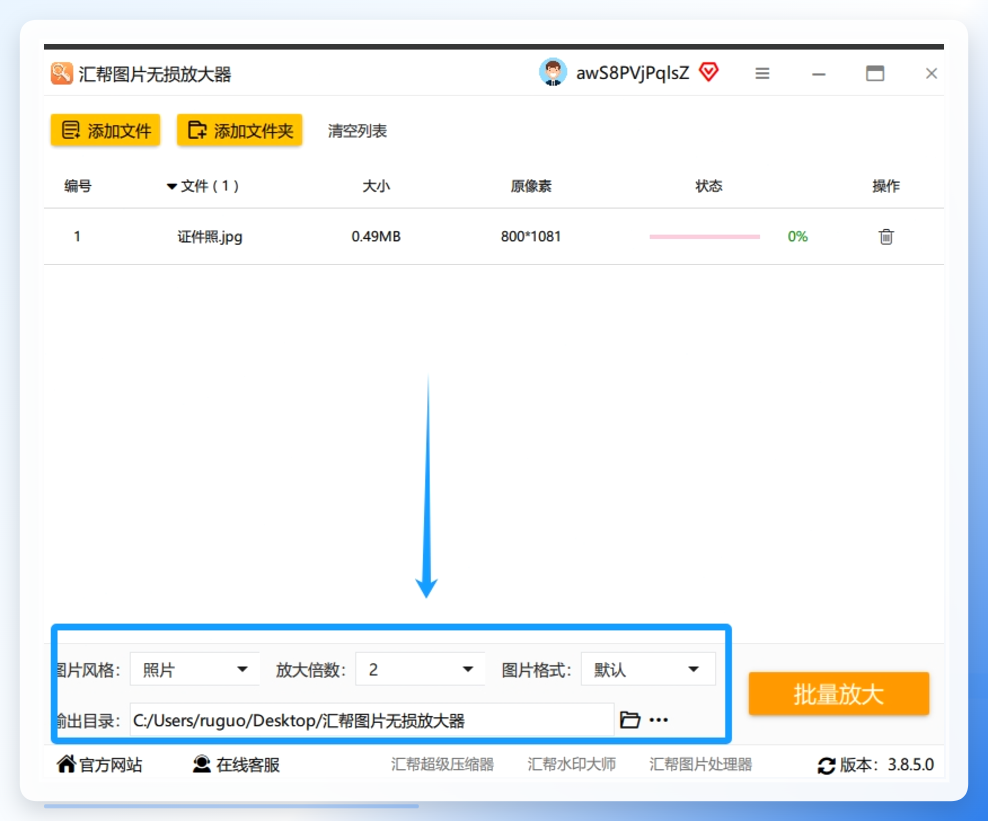
Task: Click the 大小 column header
Action: [x=376, y=186]
